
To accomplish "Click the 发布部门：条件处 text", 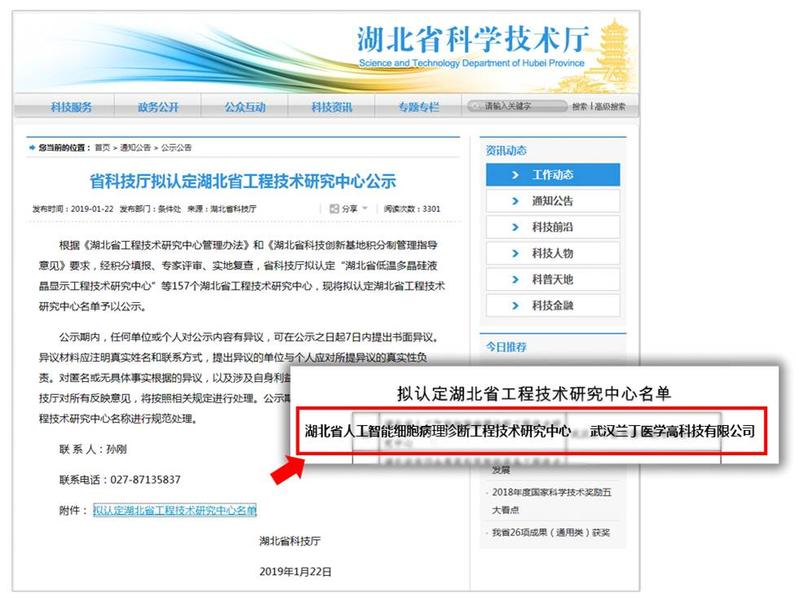I will [150, 209].
